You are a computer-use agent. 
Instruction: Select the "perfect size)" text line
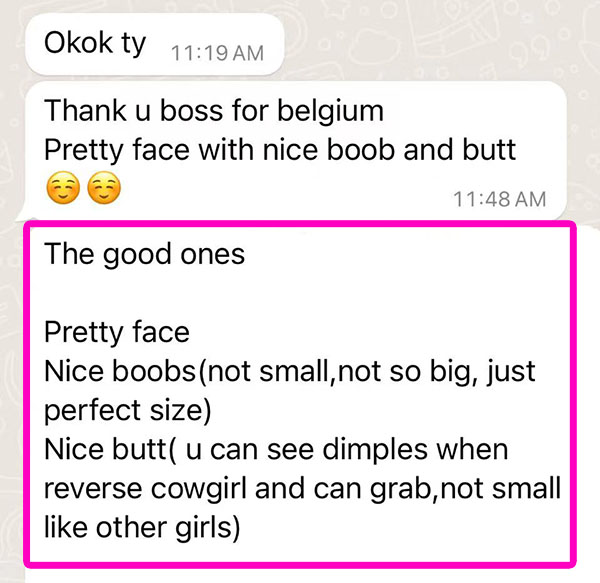128,410
